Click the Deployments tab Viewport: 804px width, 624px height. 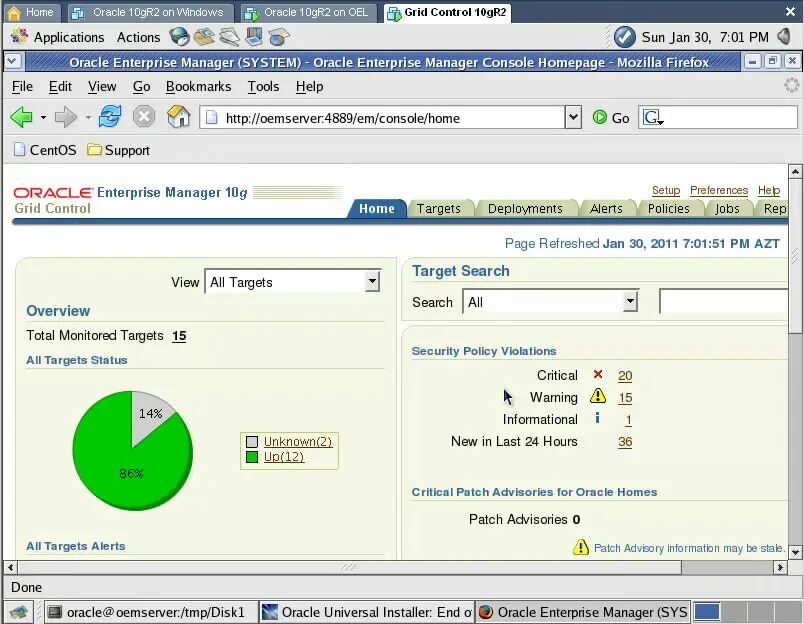525,209
